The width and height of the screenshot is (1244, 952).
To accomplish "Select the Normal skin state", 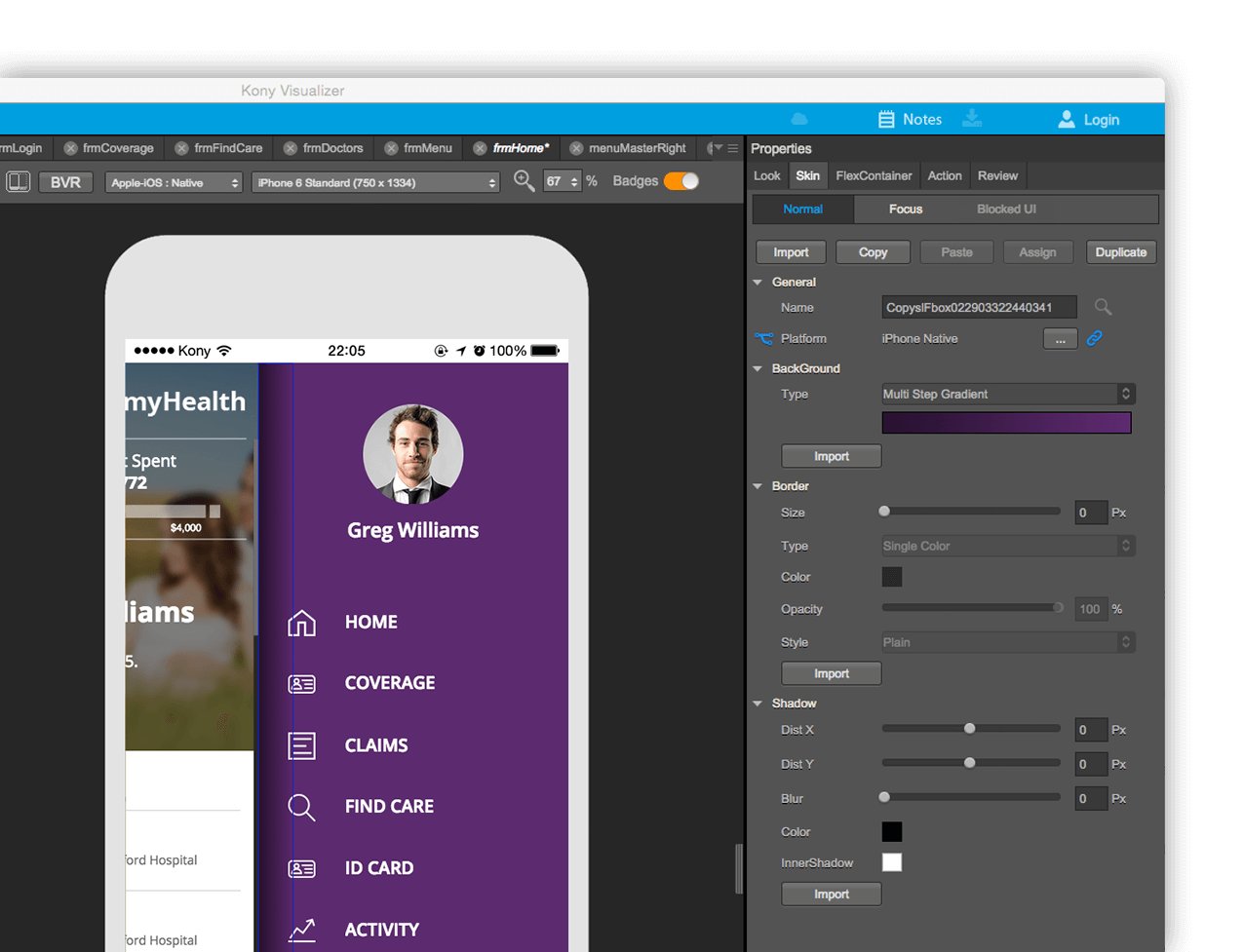I will point(802,209).
